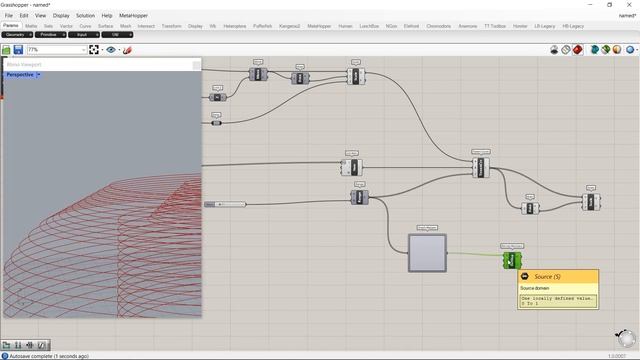The image size is (640, 360).
Task: Open the Solution menu
Action: click(85, 16)
